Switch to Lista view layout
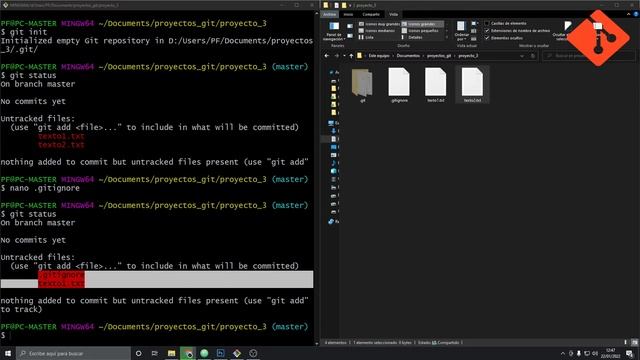Image resolution: width=640 pixels, height=360 pixels. click(x=366, y=37)
